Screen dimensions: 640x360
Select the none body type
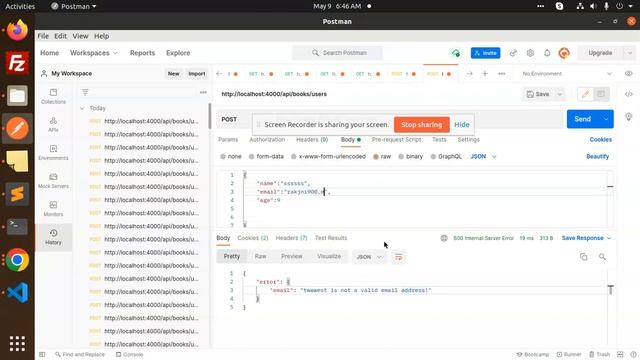[x=231, y=156]
